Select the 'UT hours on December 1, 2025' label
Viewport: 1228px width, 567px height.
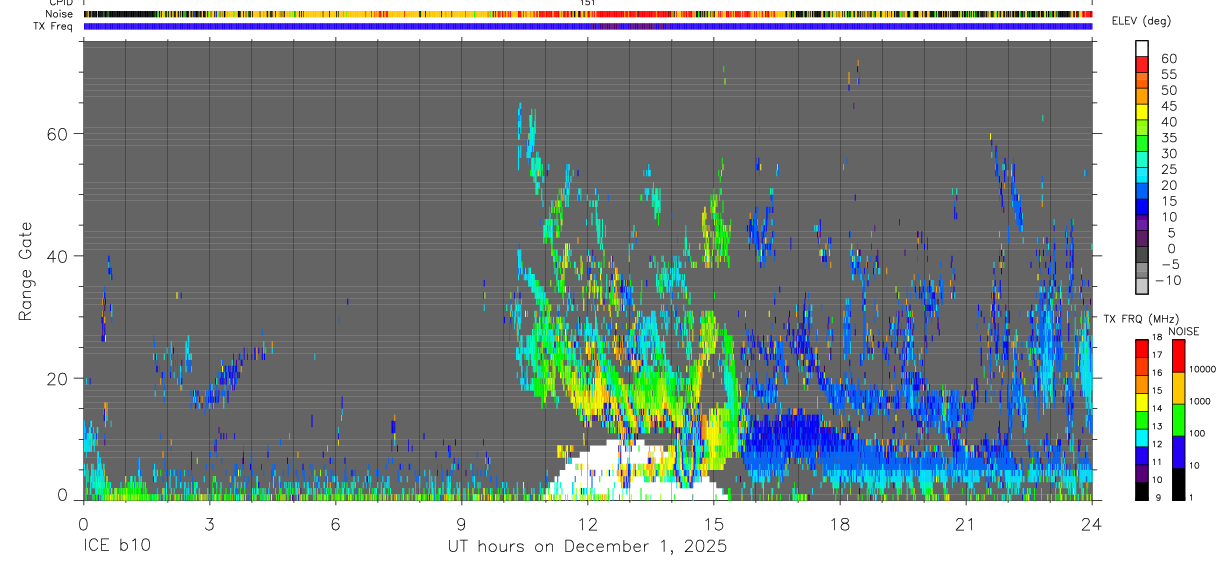pos(586,547)
